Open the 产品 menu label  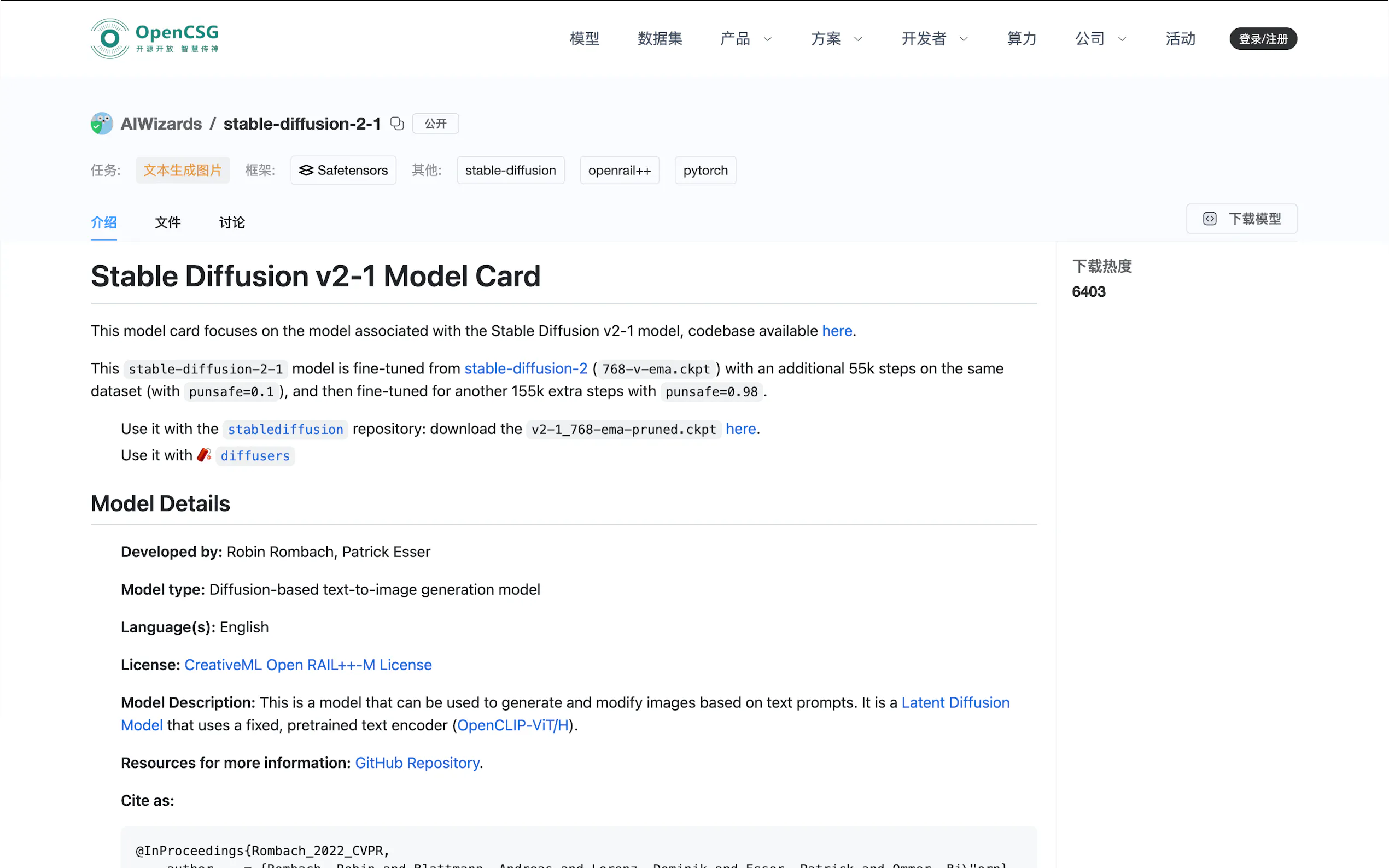point(735,38)
